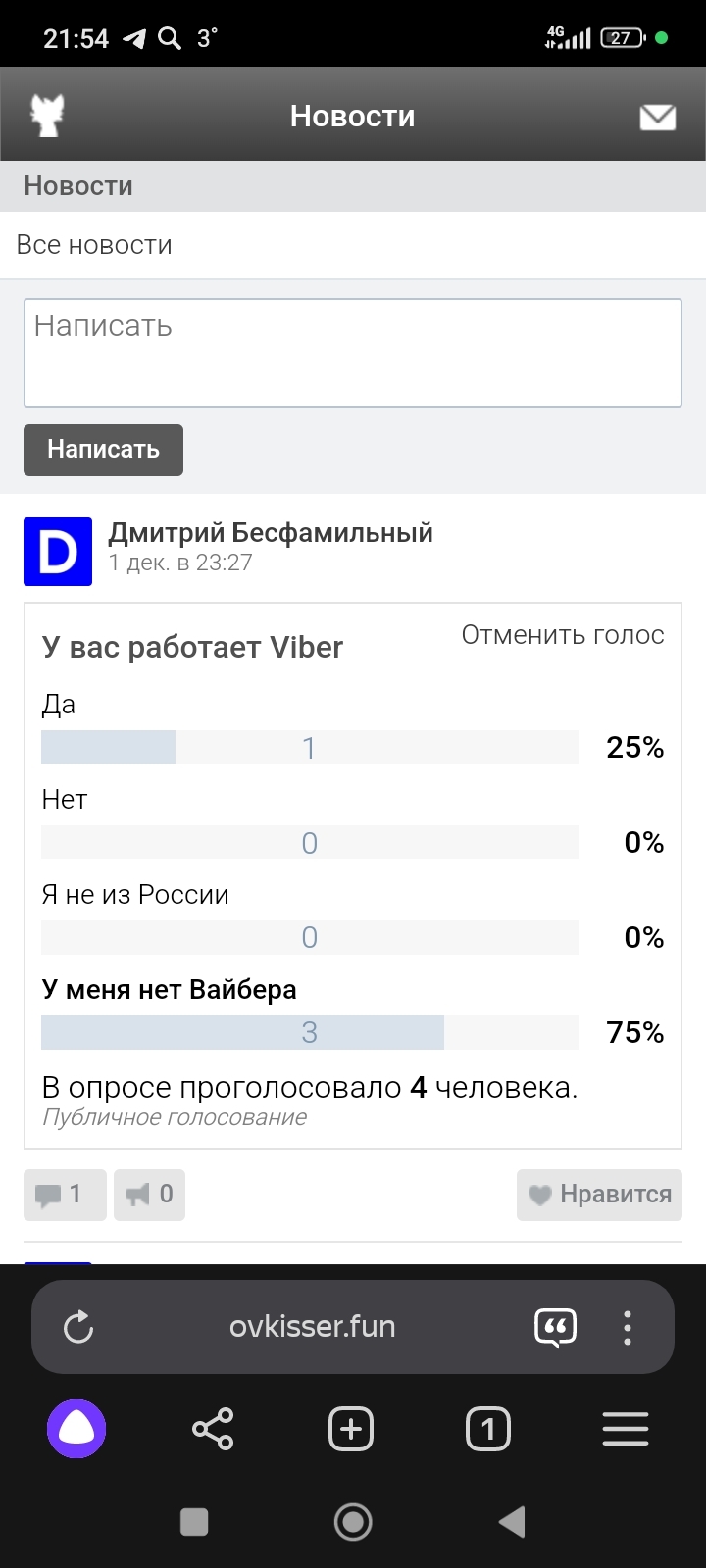Tap the megaphone repost button
Viewport: 706px width, 1568px height.
pyautogui.click(x=149, y=1194)
